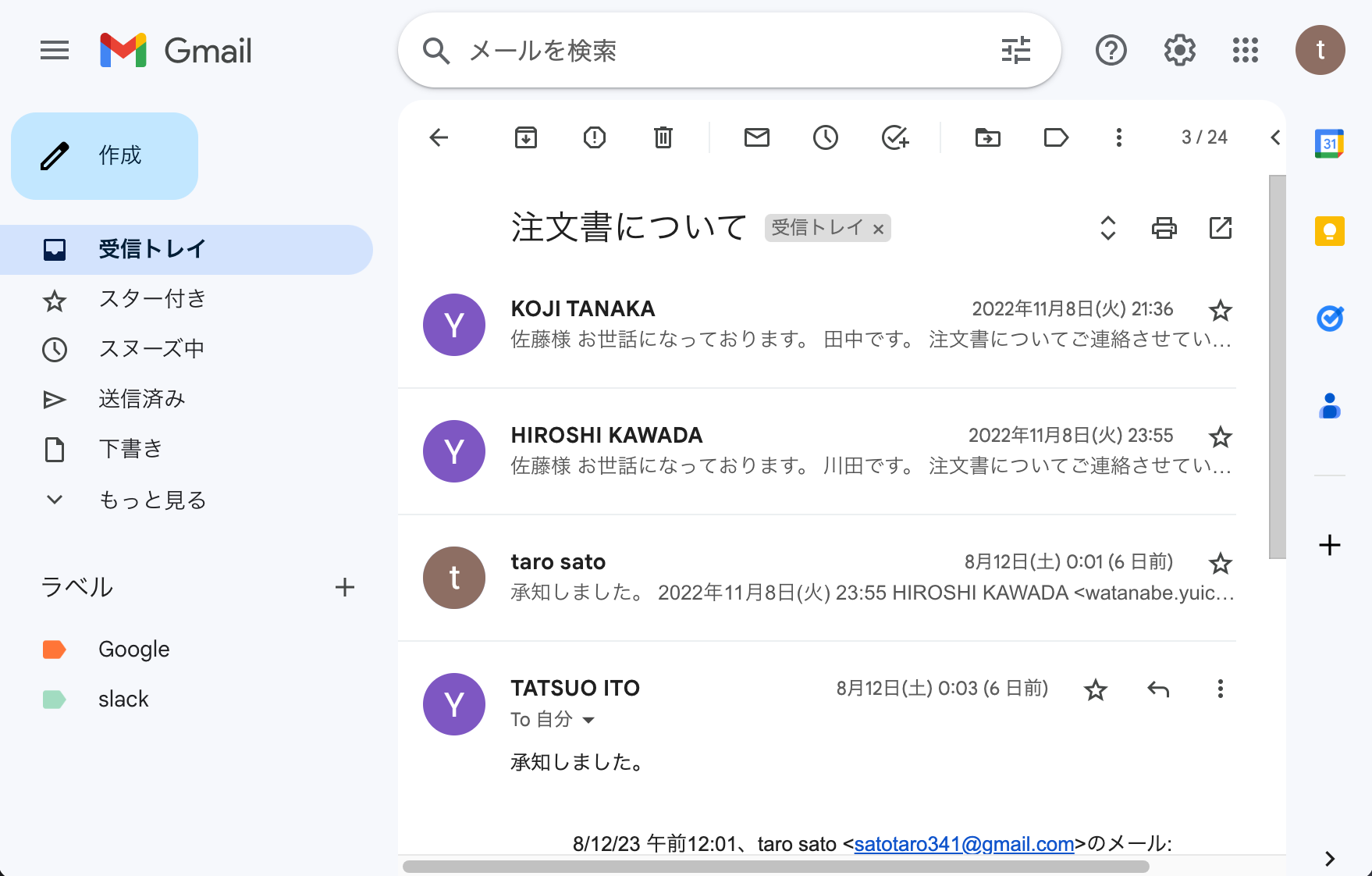Move conversation to another folder
The height and width of the screenshot is (876, 1372).
pyautogui.click(x=988, y=138)
